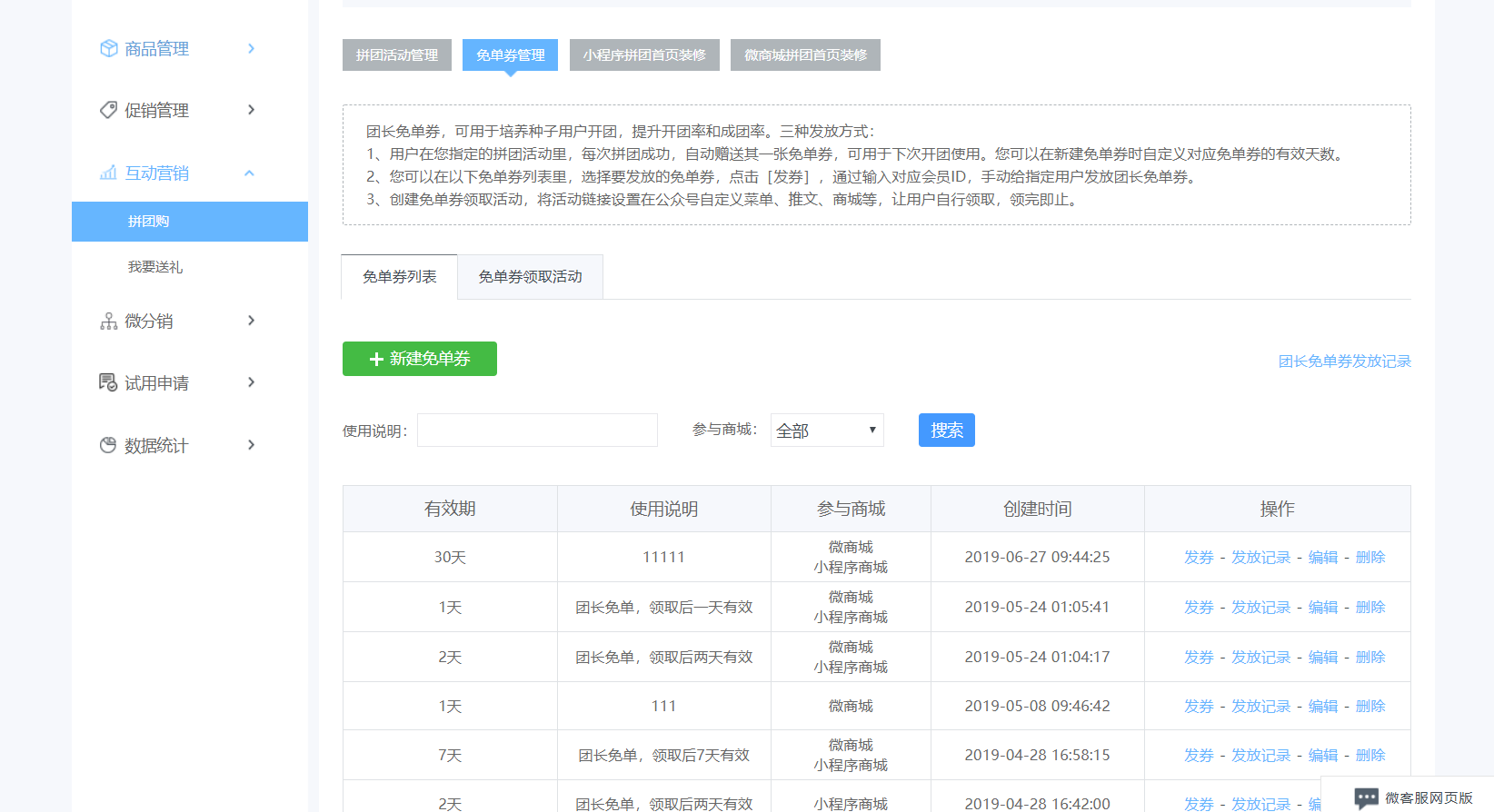Image resolution: width=1494 pixels, height=812 pixels.
Task: Select the 拼团购 sidebar item
Action: coord(190,222)
